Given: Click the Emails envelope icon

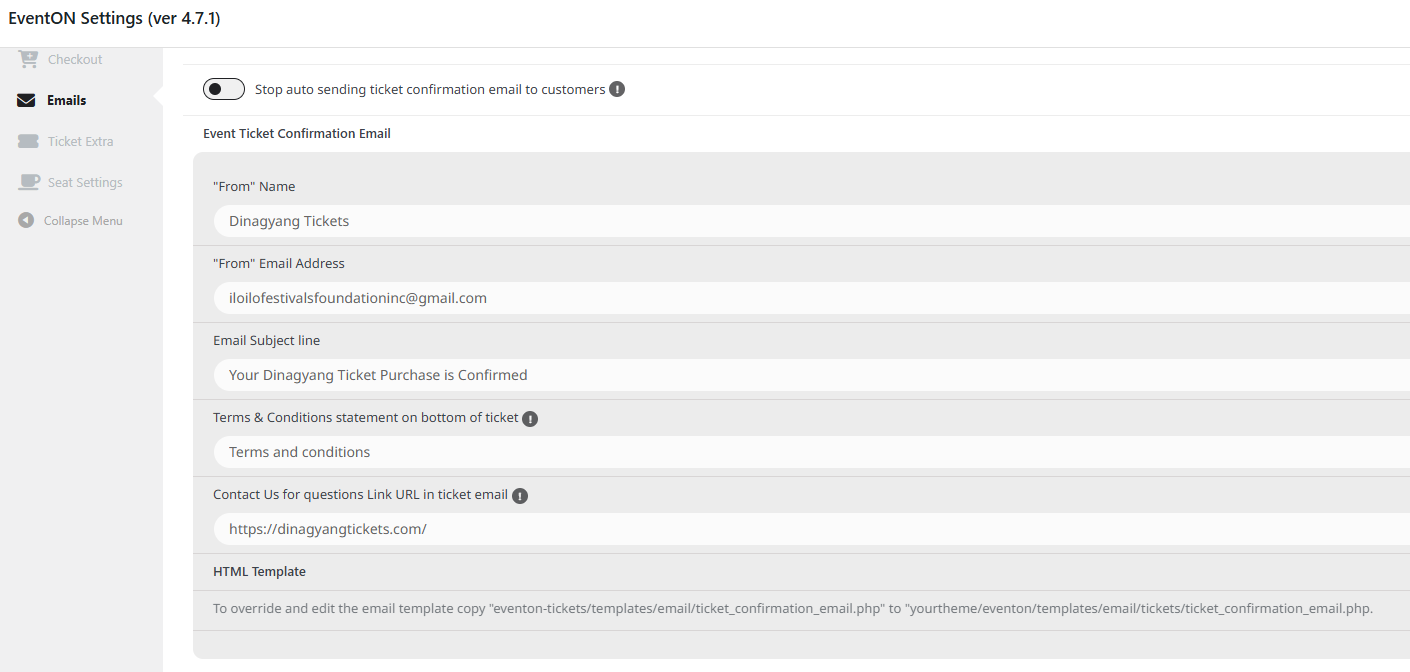Looking at the screenshot, I should 27,100.
